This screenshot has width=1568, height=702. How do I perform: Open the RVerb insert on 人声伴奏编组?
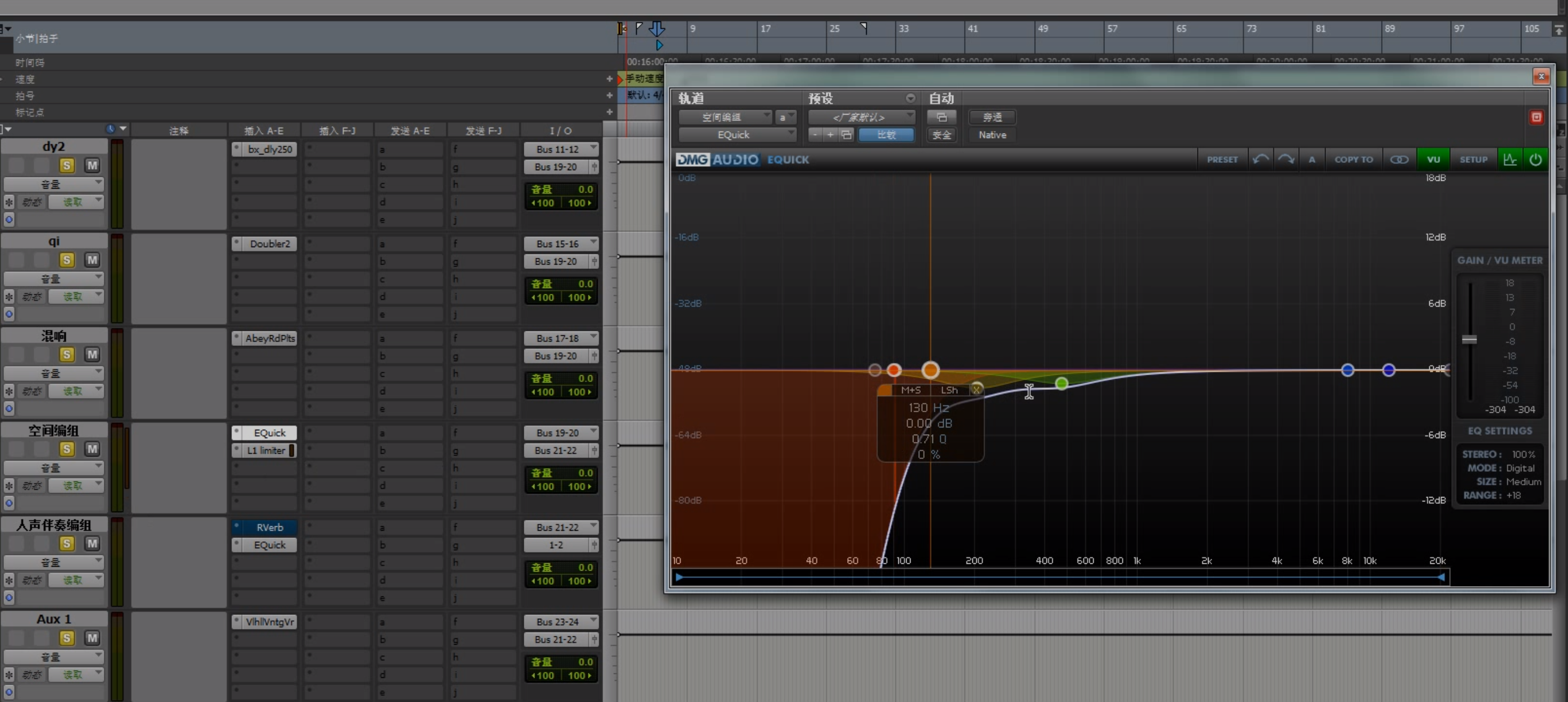click(x=269, y=527)
